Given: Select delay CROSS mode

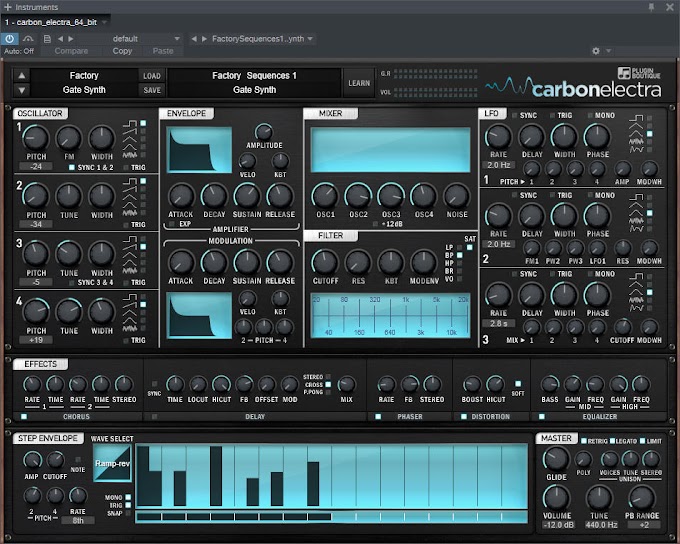Looking at the screenshot, I should pyautogui.click(x=328, y=385).
